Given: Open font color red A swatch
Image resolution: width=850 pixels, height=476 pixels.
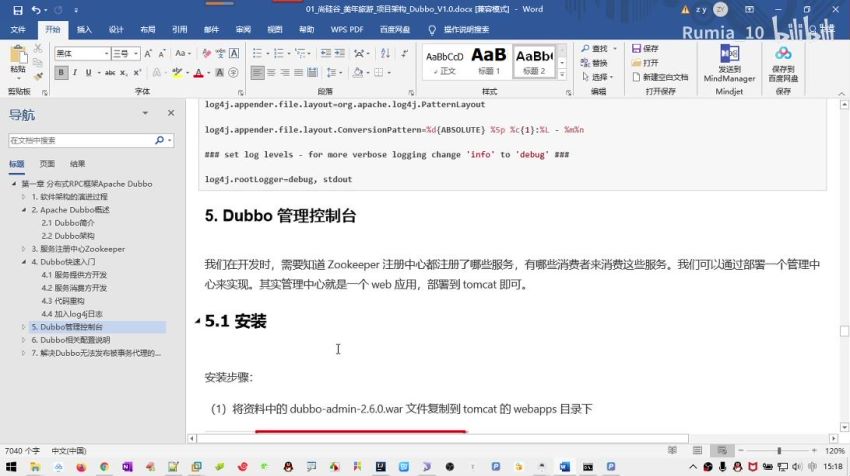Looking at the screenshot, I should [x=198, y=73].
